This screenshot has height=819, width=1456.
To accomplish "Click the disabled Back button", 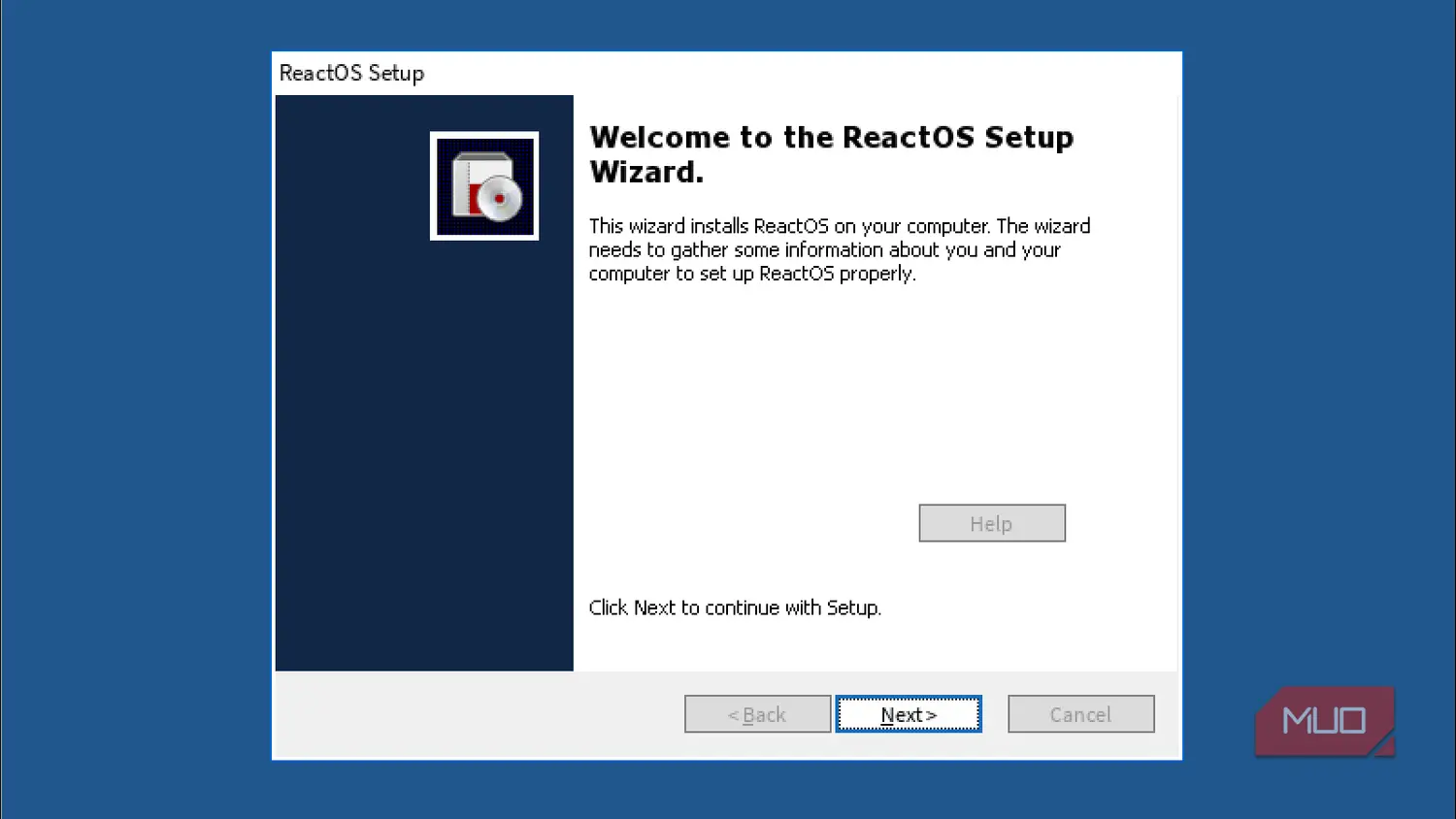I will pos(757,714).
